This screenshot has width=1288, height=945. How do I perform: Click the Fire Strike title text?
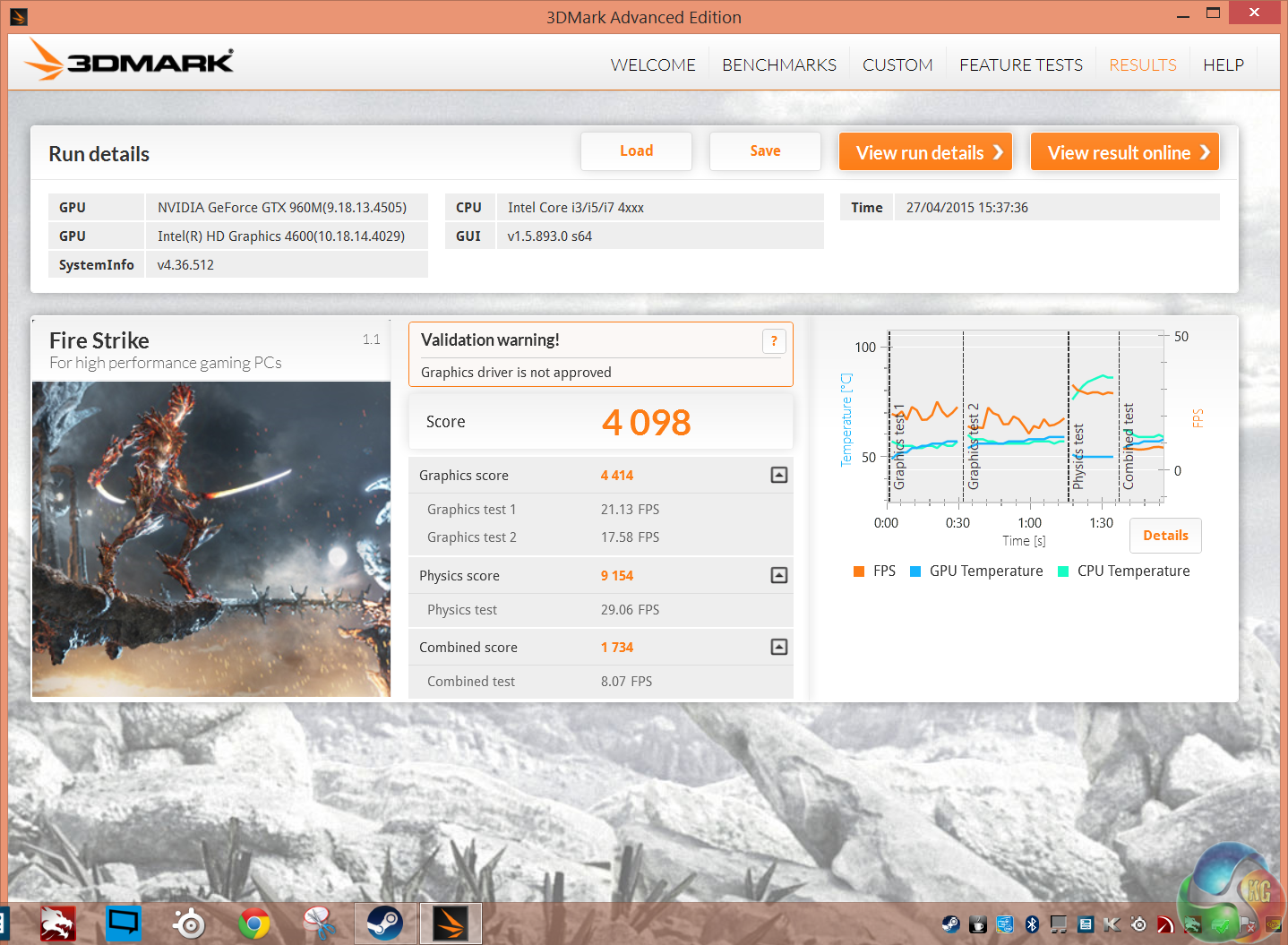99,340
